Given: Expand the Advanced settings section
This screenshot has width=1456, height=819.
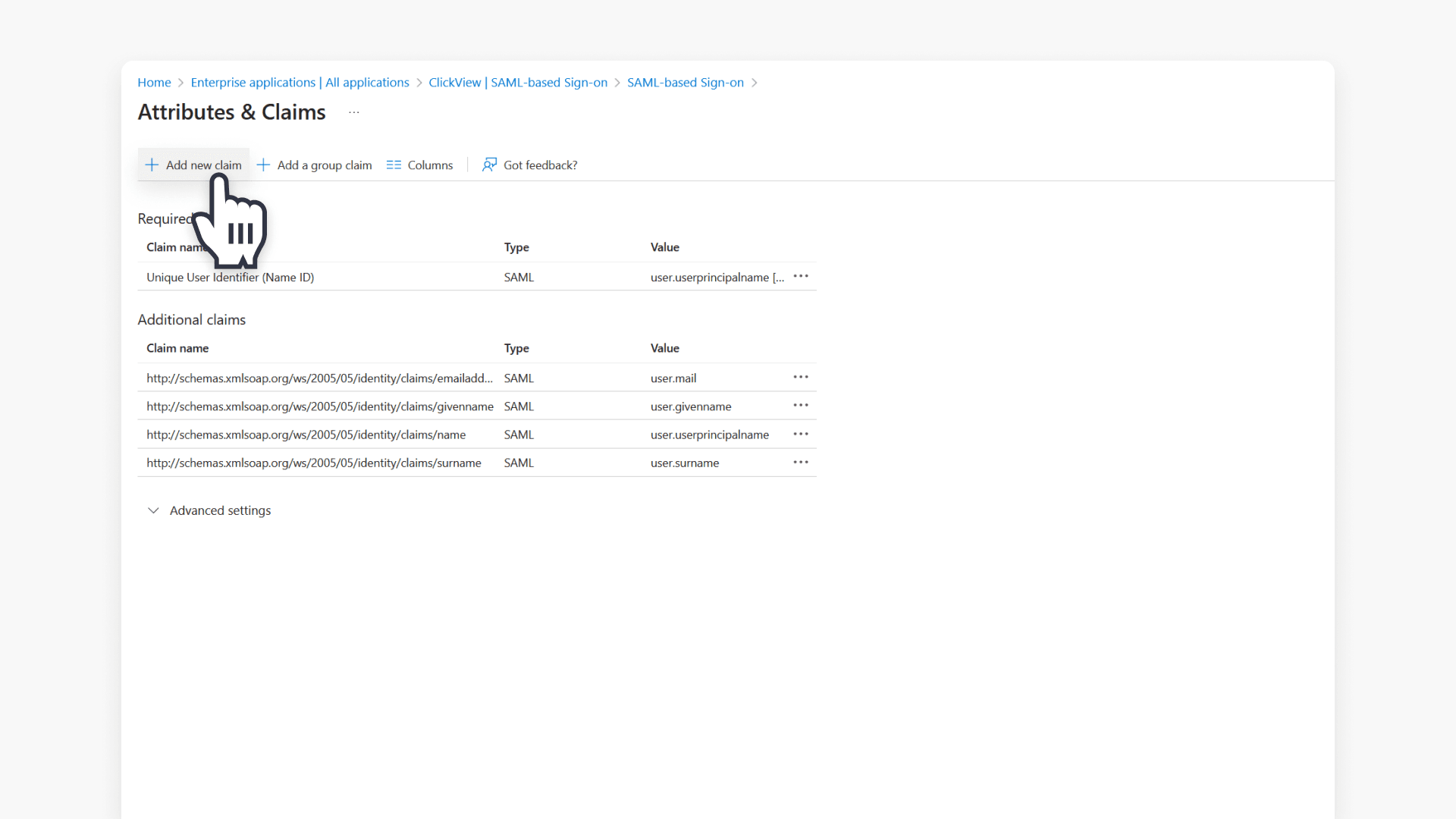Looking at the screenshot, I should (219, 510).
